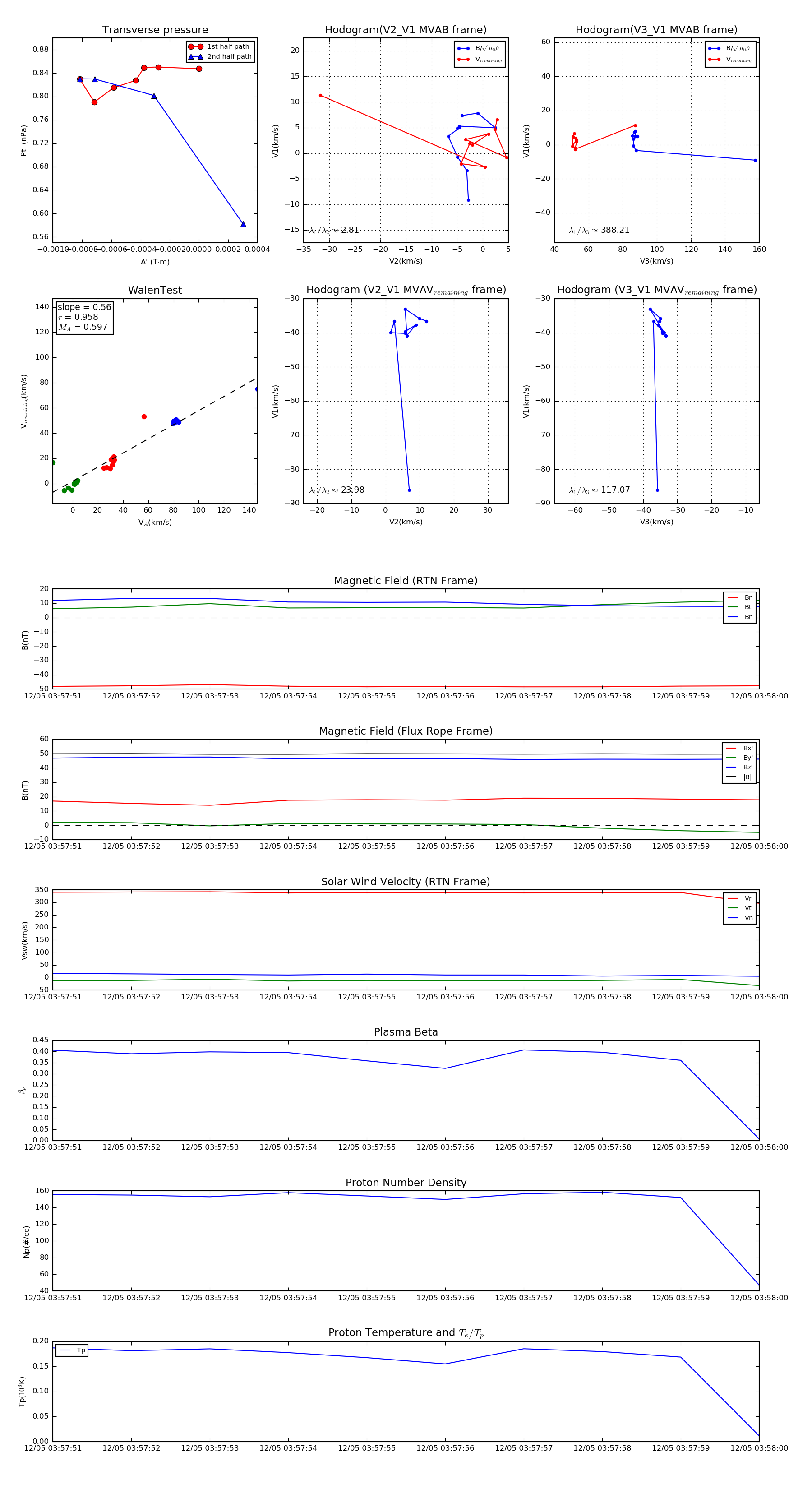812x1489 pixels.
Task: Click the 'Vn' legend entry
Action: 740,918
